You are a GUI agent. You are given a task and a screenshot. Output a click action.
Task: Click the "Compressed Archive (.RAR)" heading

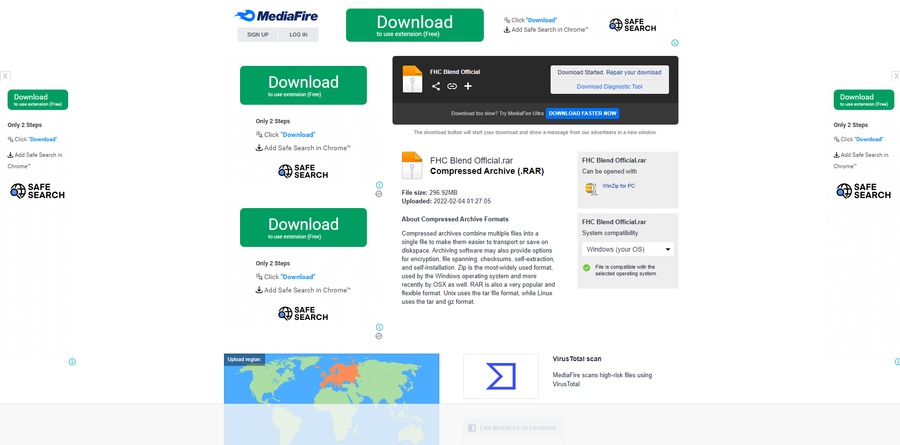pyautogui.click(x=487, y=171)
